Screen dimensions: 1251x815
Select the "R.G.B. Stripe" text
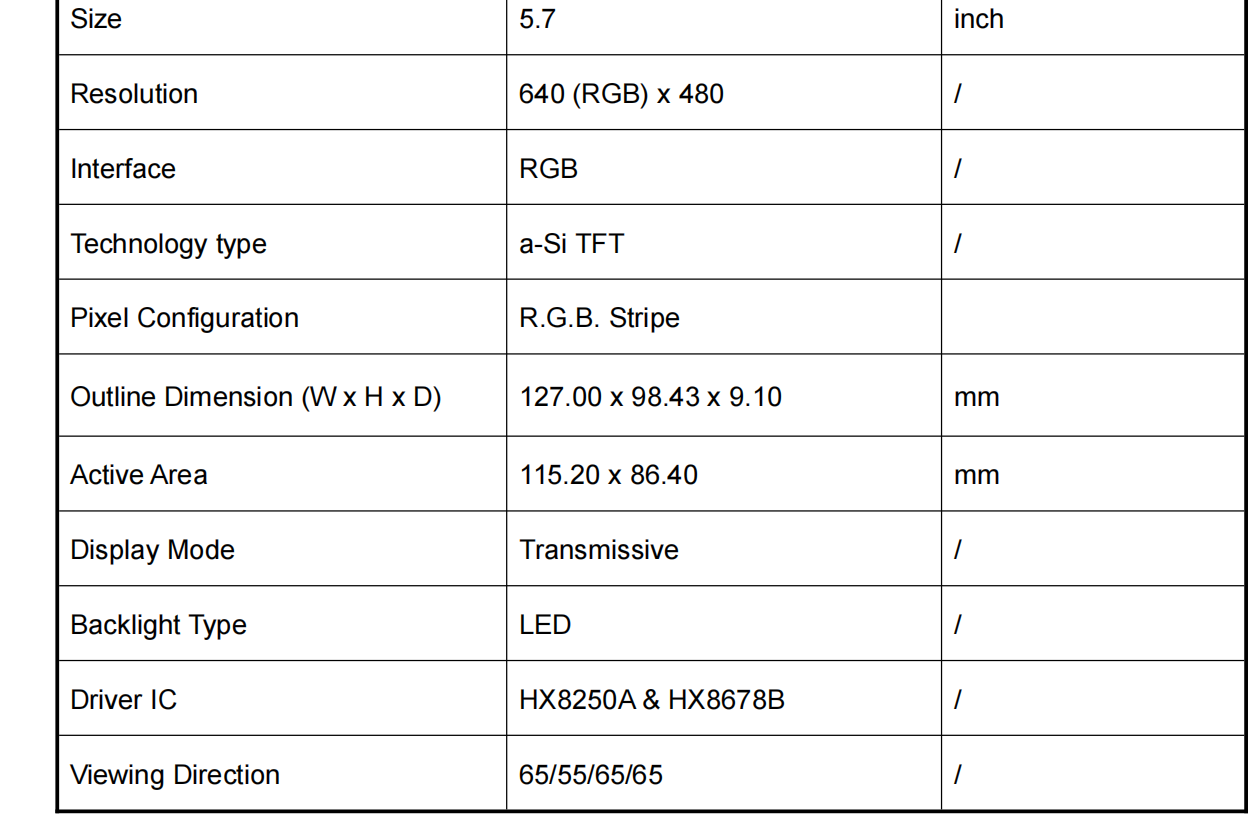pyautogui.click(x=600, y=318)
